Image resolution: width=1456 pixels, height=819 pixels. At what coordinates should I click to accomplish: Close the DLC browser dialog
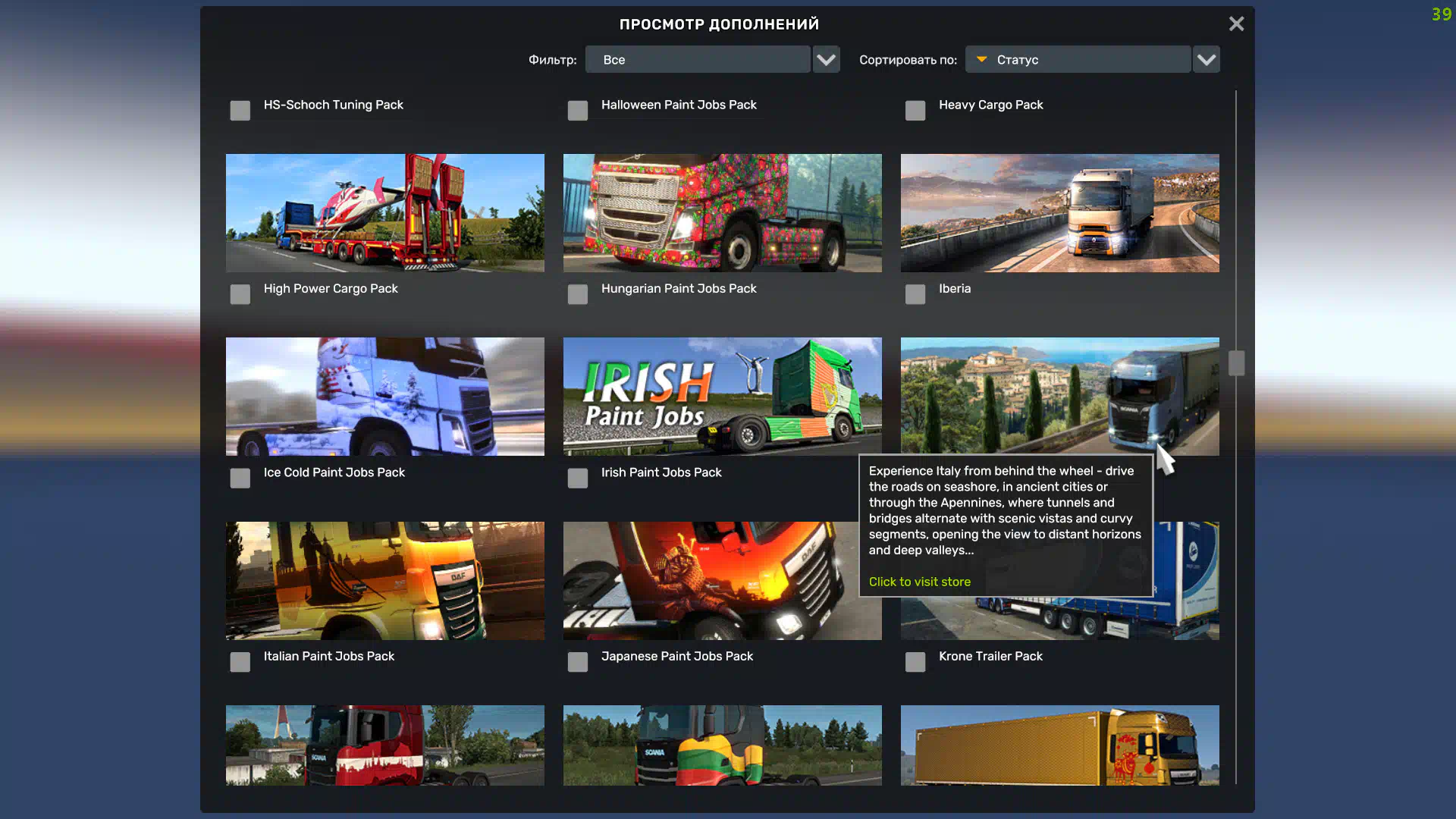pyautogui.click(x=1236, y=24)
